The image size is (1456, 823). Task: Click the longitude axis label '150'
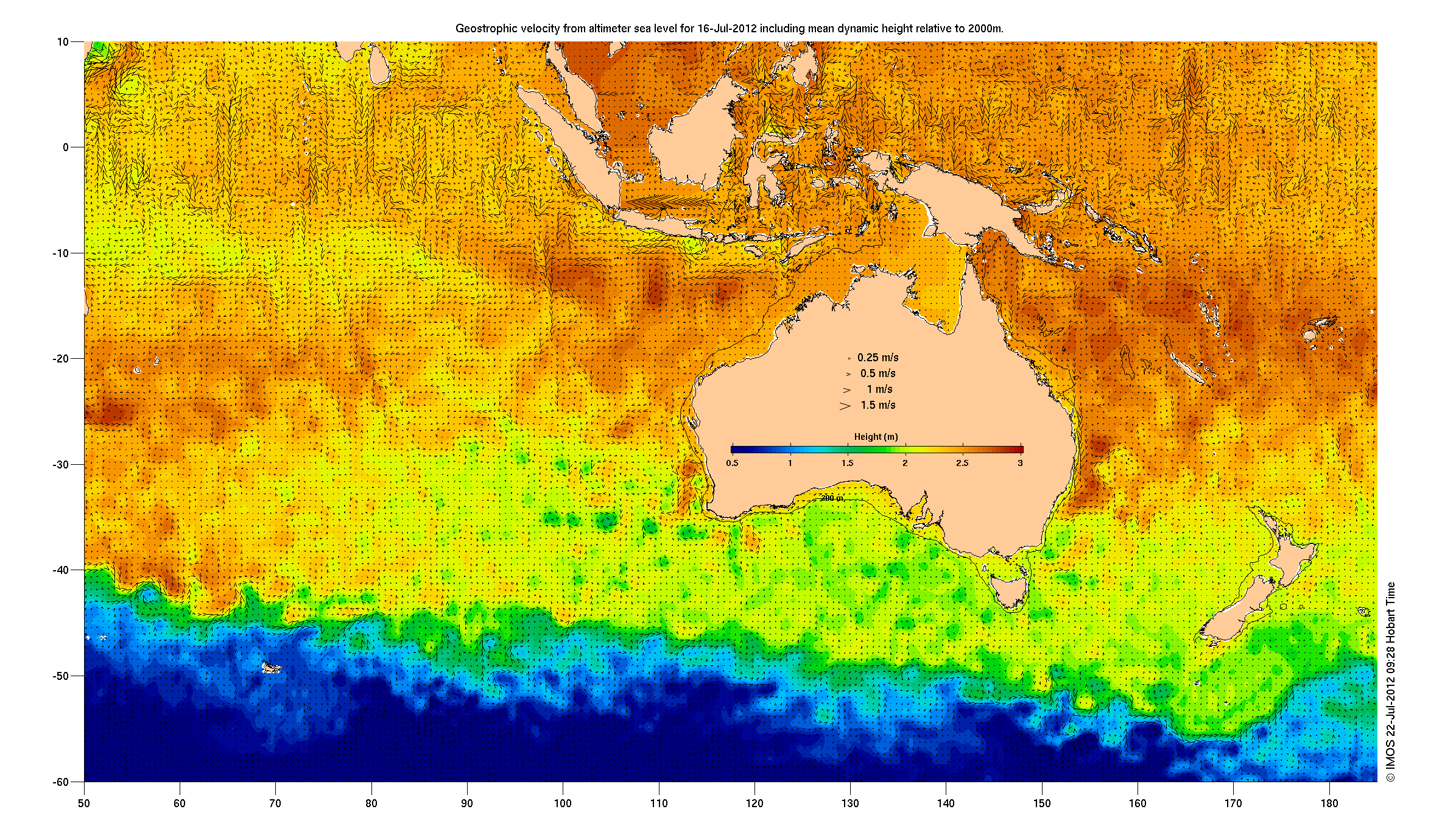tap(1042, 804)
